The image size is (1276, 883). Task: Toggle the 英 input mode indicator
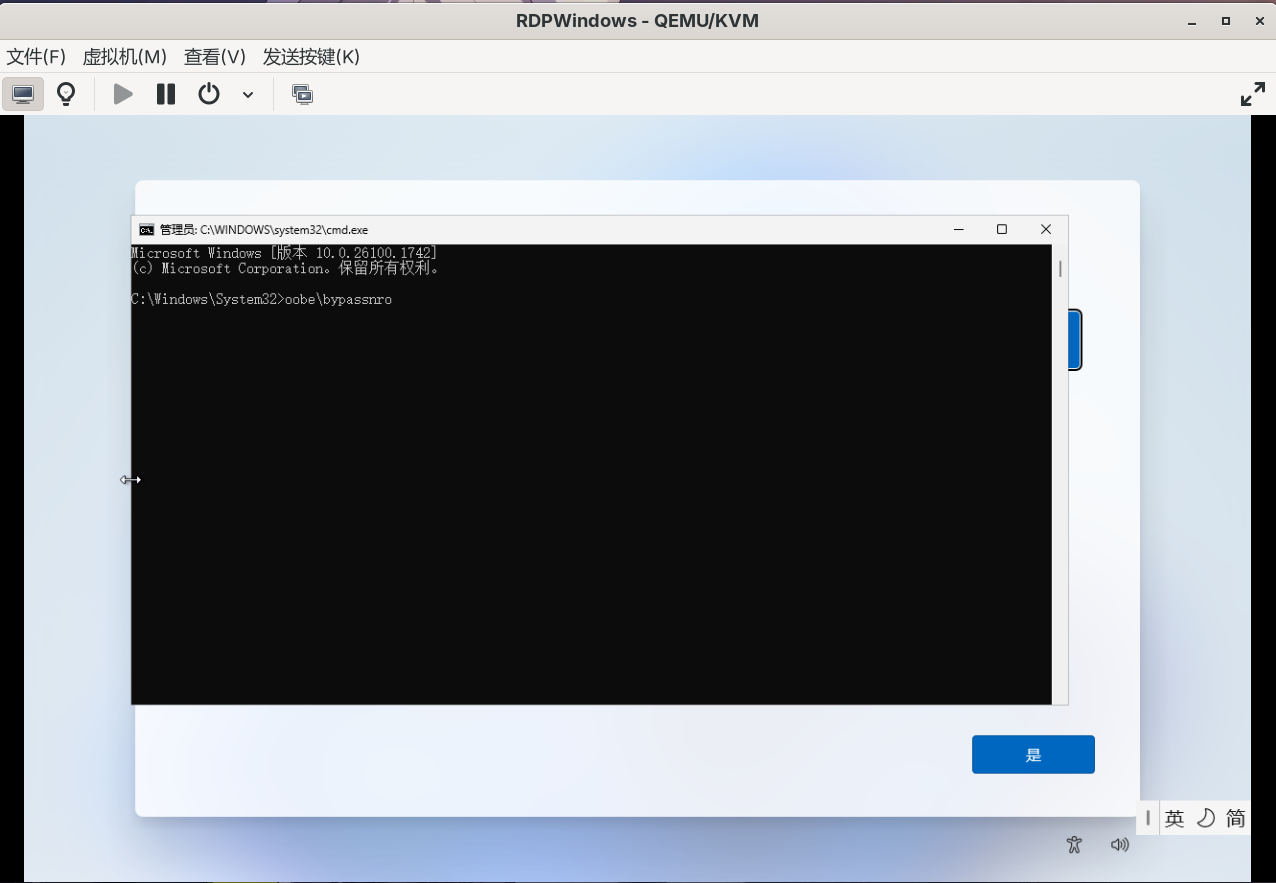pos(1174,818)
